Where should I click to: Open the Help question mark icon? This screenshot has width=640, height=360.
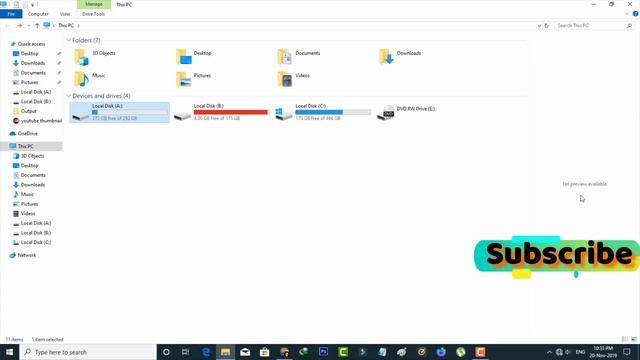click(636, 14)
